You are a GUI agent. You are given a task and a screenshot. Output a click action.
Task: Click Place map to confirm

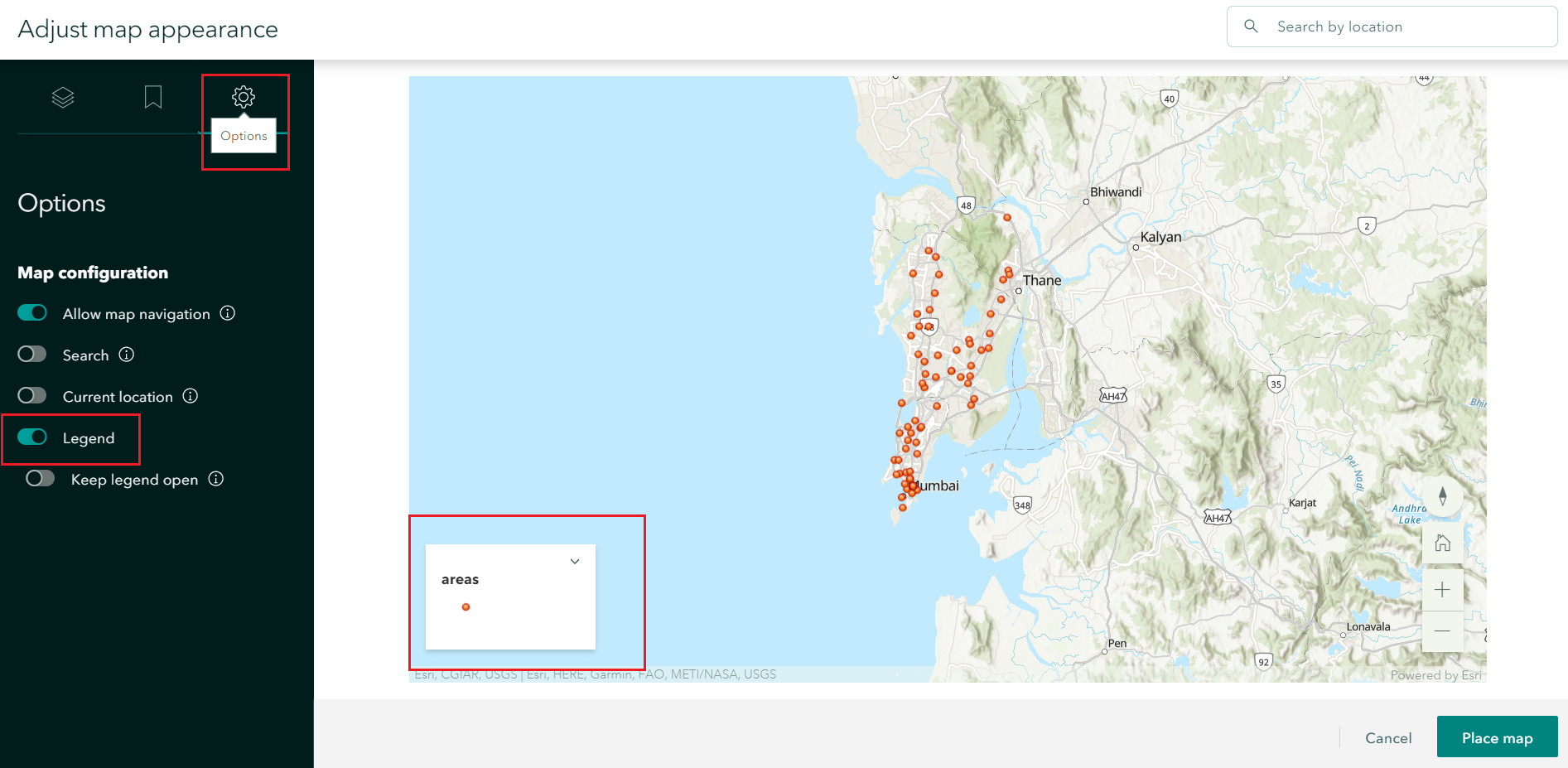pos(1497,737)
